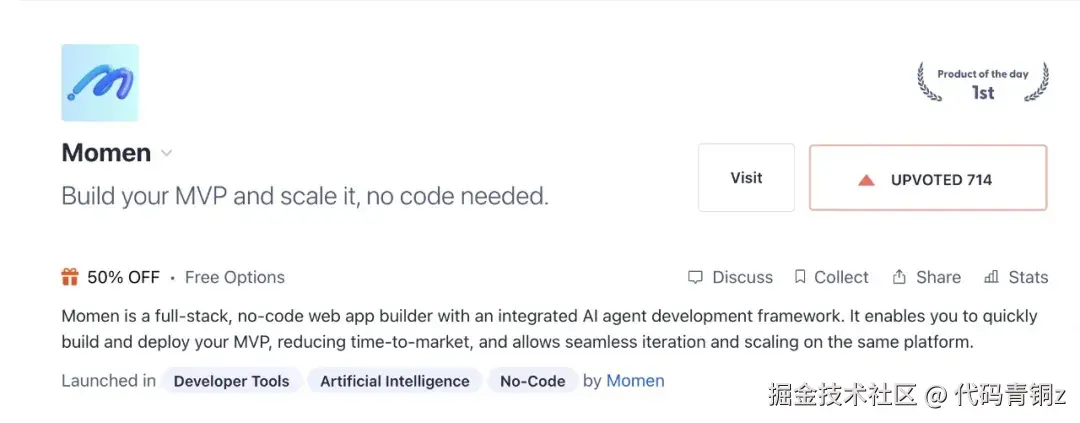Select the Free Options text

pyautogui.click(x=235, y=278)
